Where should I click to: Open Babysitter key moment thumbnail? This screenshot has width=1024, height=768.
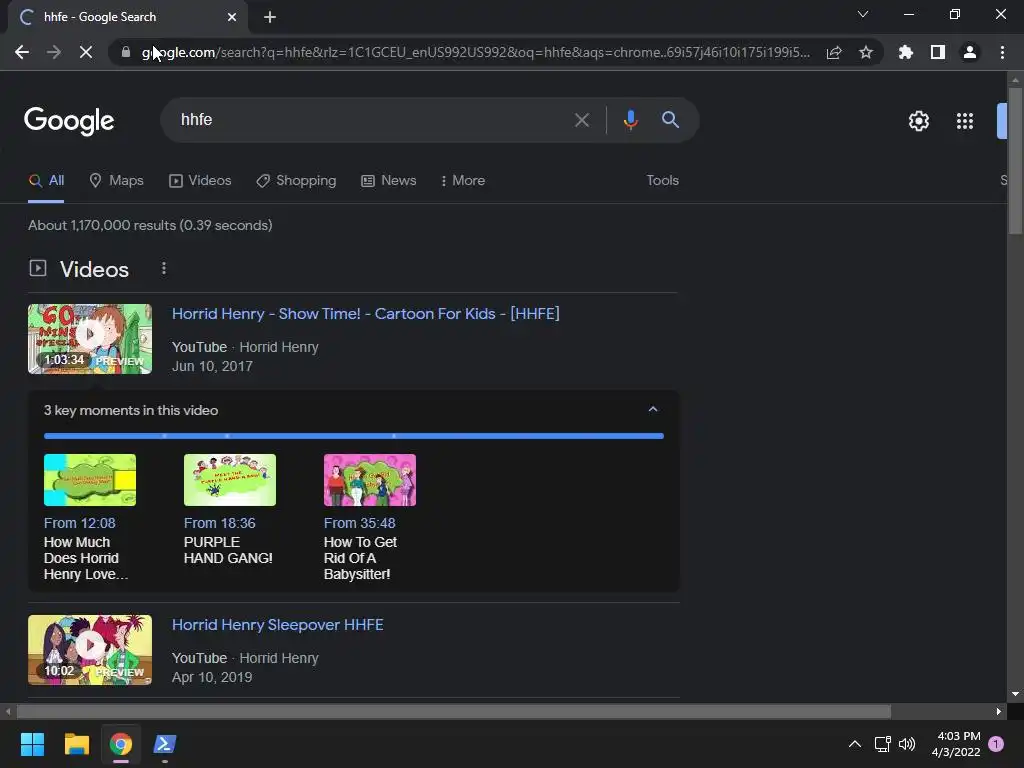coord(370,480)
